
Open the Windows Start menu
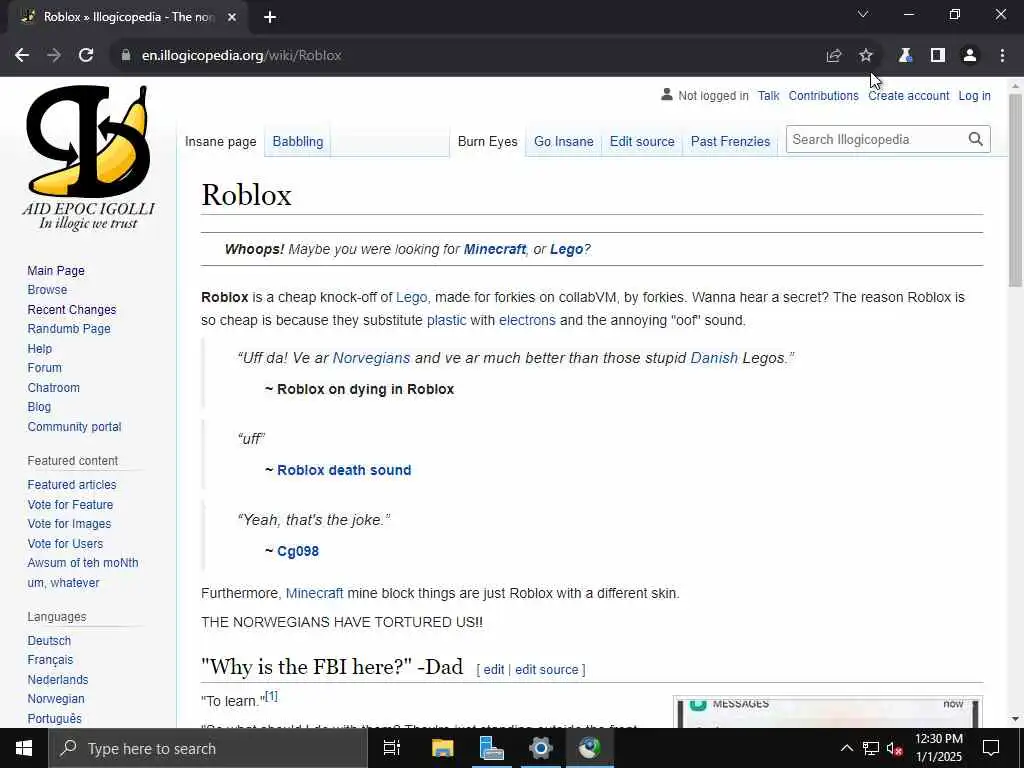pos(24,748)
